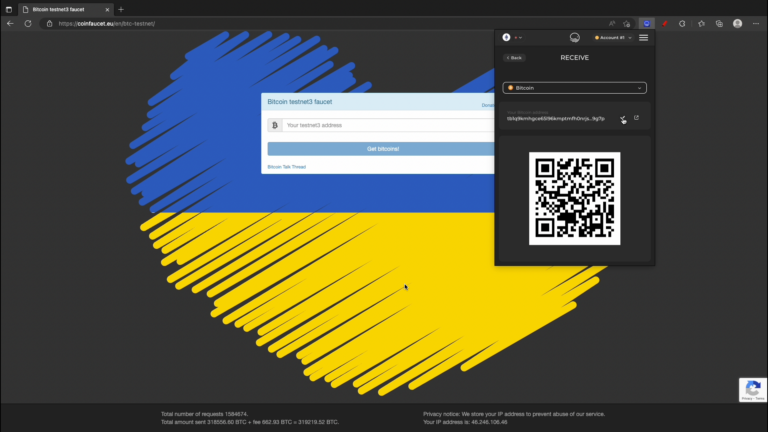Click the Donate link in faucet header
768x432 pixels.
coord(488,105)
